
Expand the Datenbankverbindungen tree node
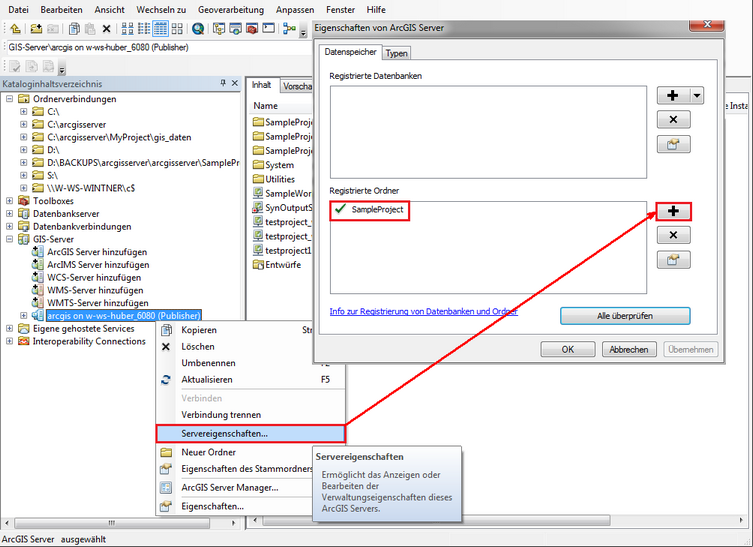pos(9,226)
